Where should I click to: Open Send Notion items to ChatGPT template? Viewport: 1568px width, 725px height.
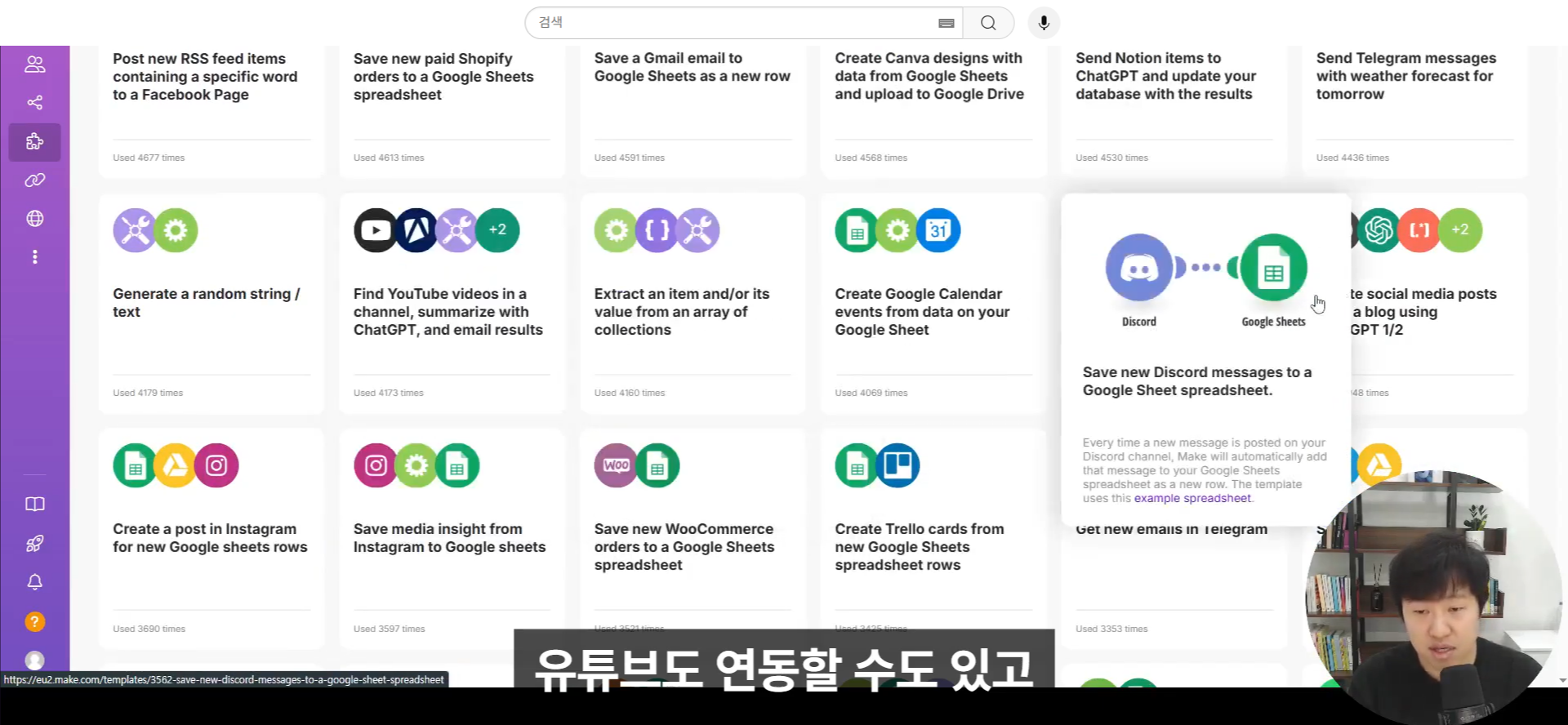click(1165, 76)
